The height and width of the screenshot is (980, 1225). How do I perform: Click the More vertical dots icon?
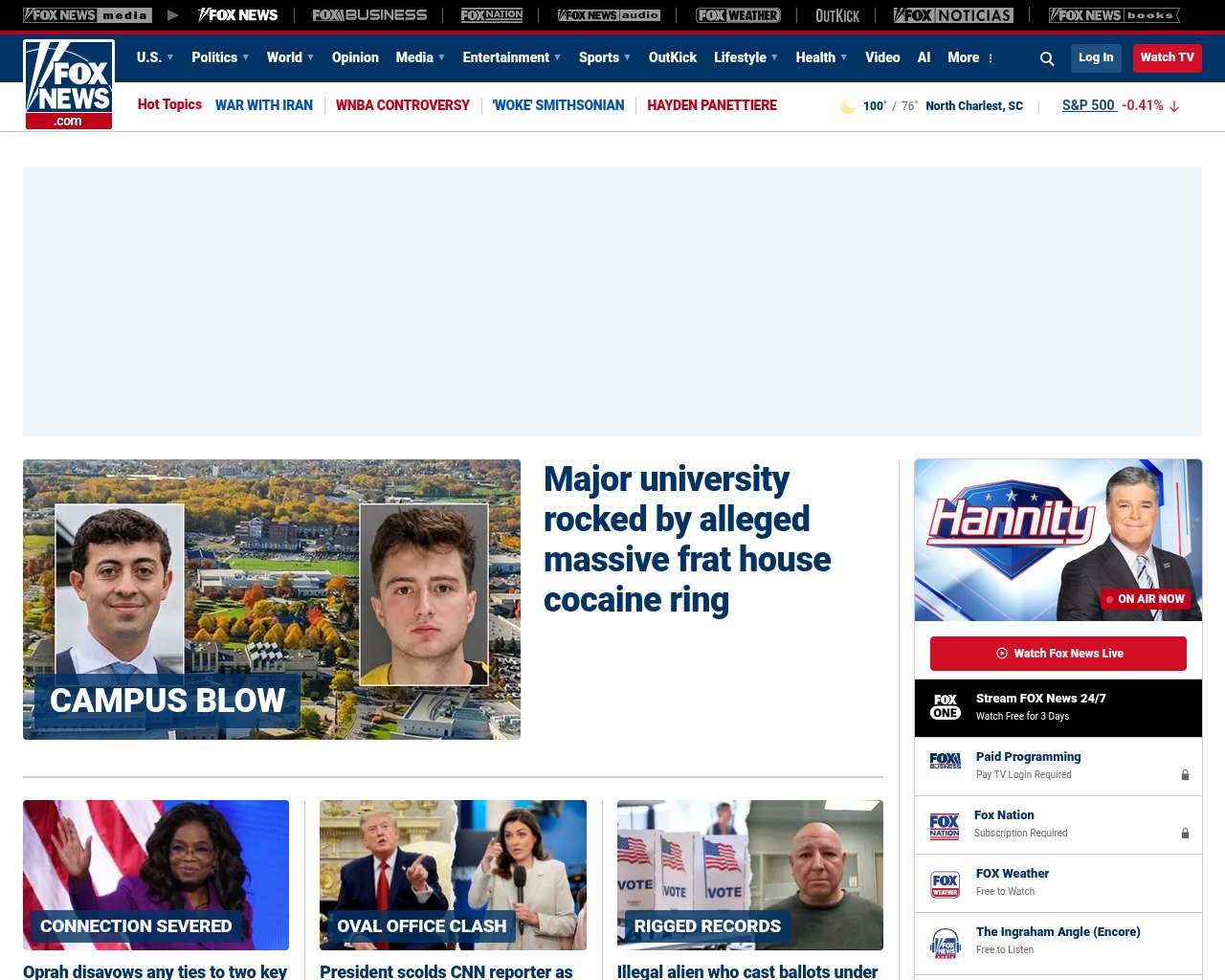pyautogui.click(x=991, y=58)
